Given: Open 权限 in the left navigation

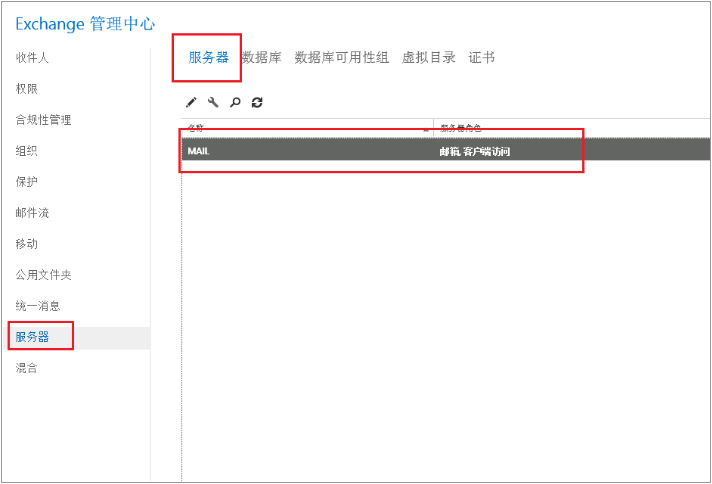Looking at the screenshot, I should click(27, 89).
